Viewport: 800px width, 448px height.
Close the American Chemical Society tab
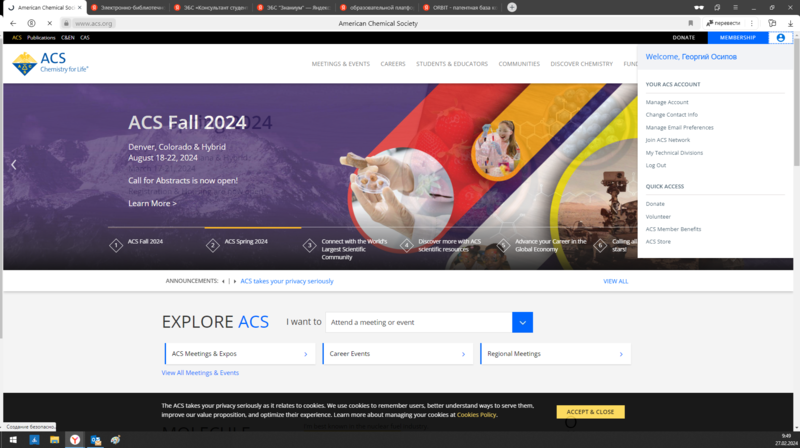(x=80, y=8)
